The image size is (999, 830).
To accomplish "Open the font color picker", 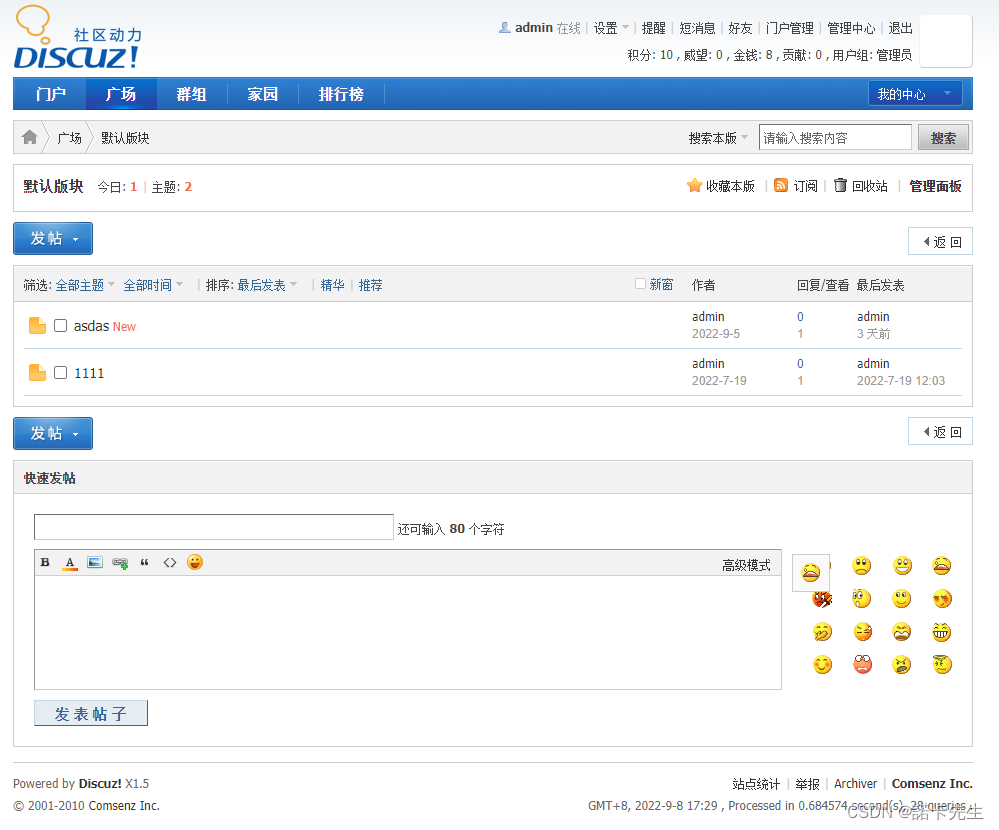I will [x=70, y=563].
